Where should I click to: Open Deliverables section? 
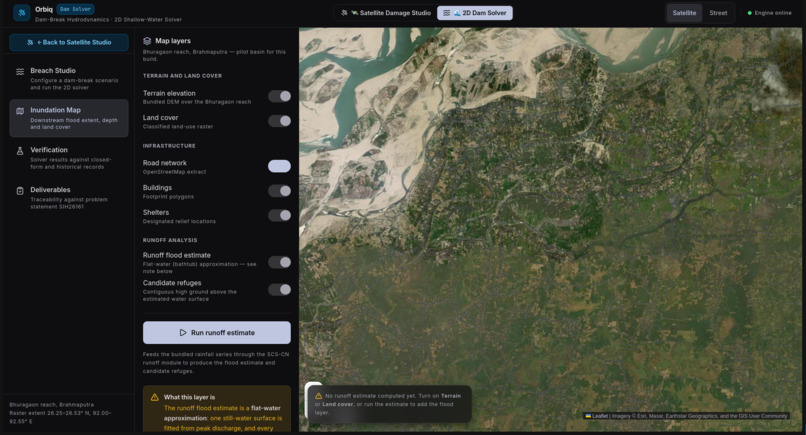click(x=69, y=197)
